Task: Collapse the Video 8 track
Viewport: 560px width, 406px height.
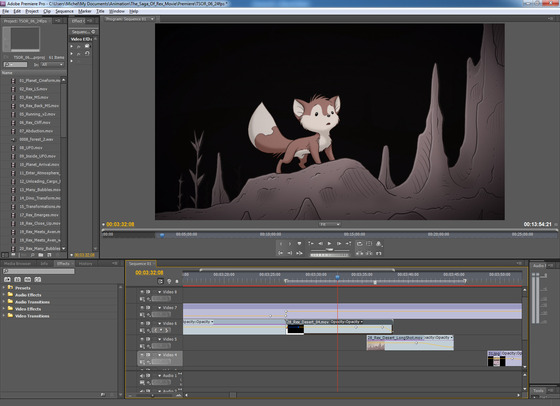Action: pos(159,292)
